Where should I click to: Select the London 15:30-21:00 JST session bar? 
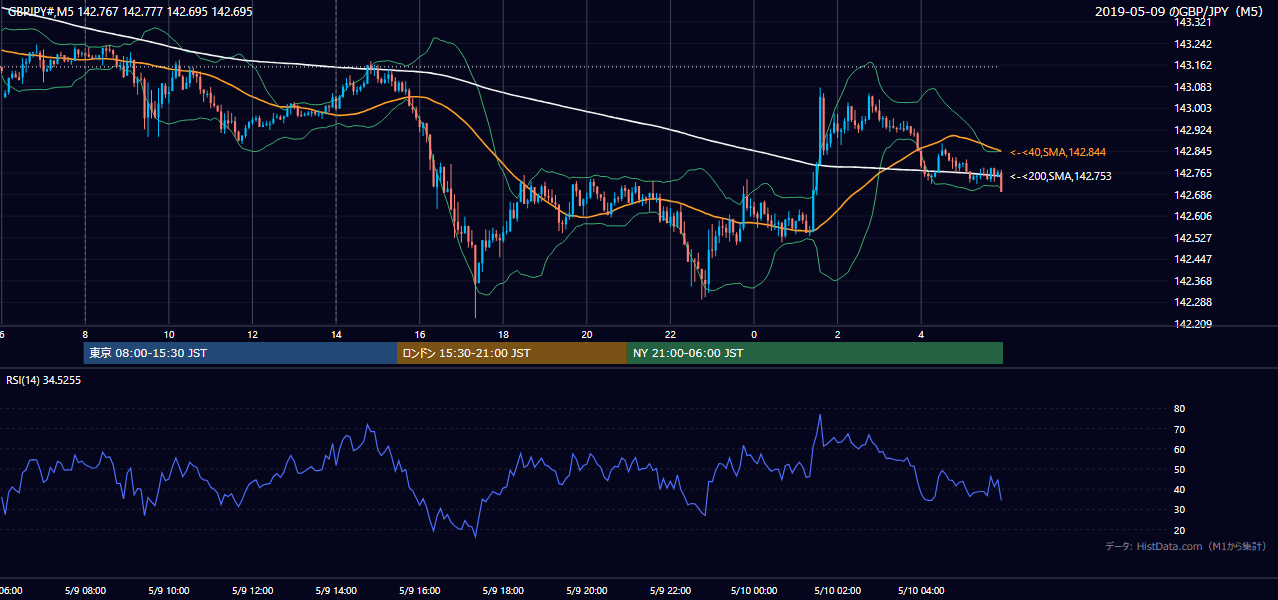512,353
